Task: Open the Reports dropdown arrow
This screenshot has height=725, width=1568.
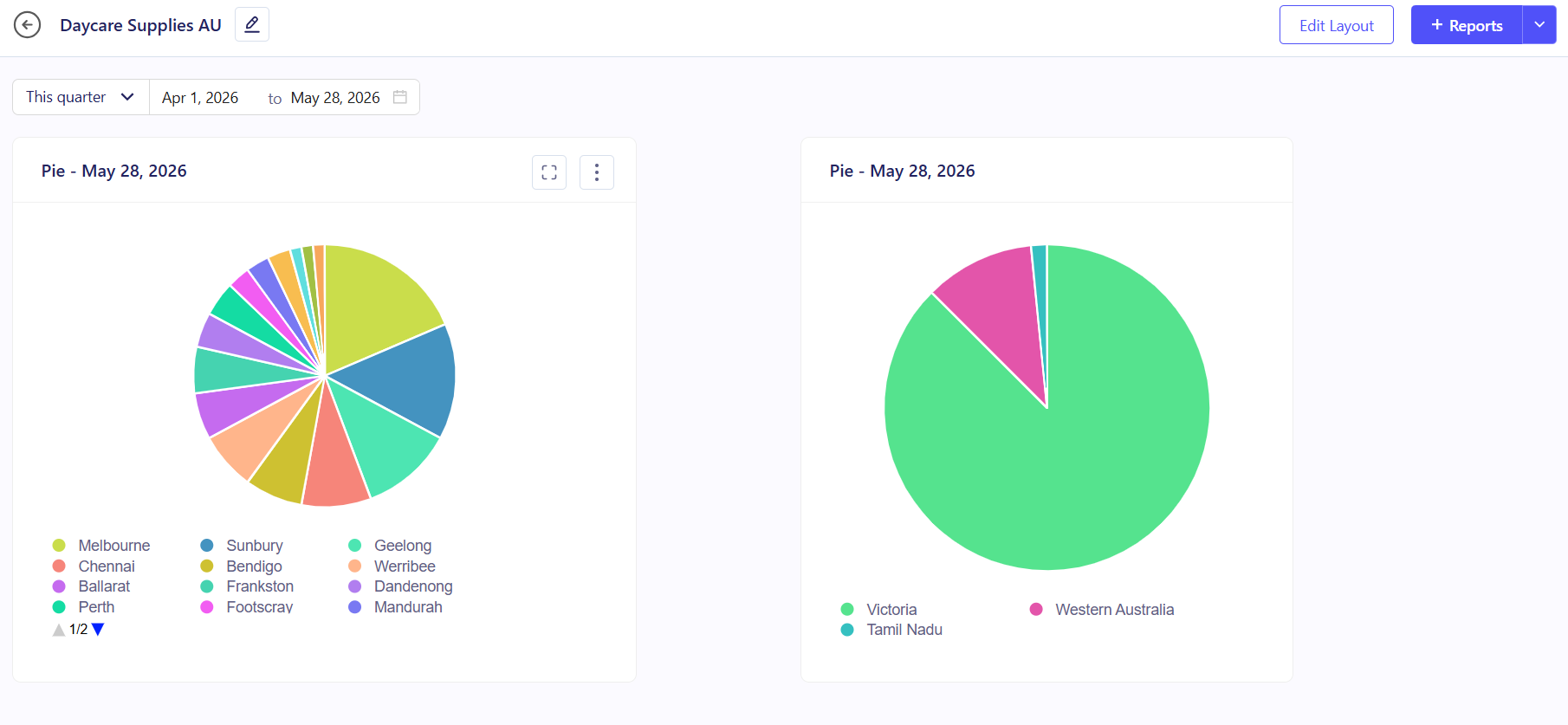Action: click(1539, 25)
